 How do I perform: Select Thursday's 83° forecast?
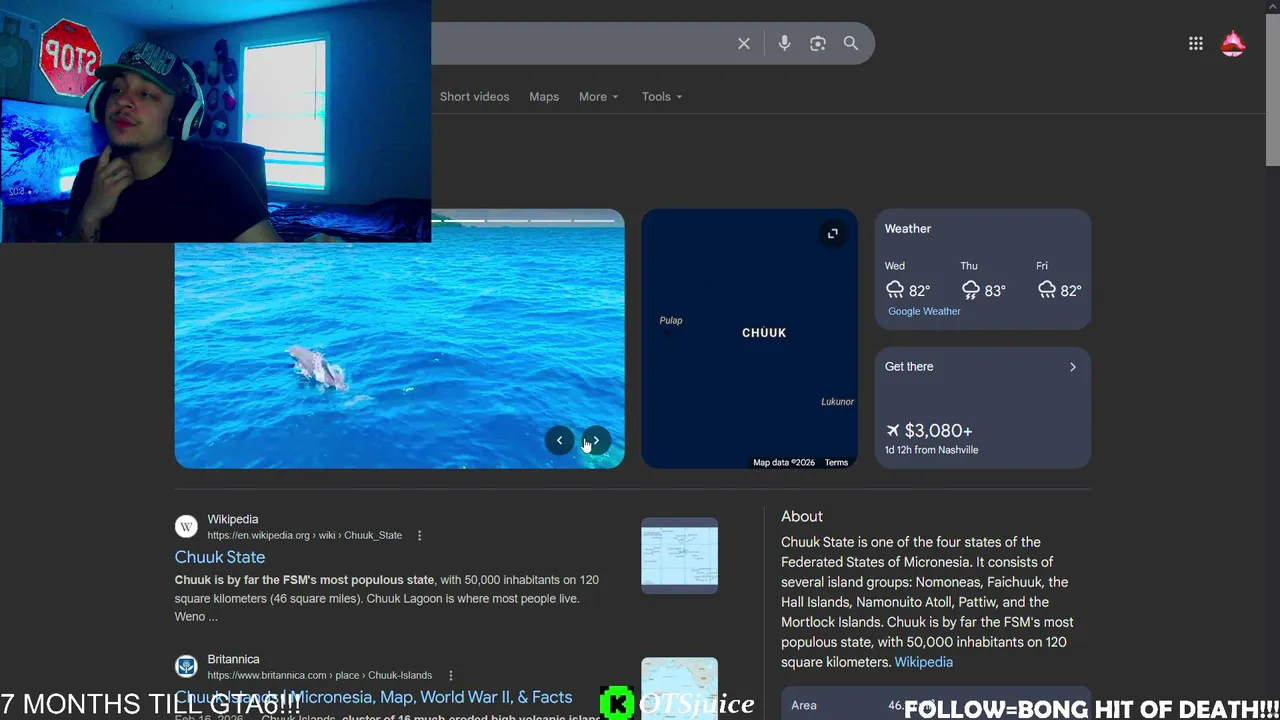(x=983, y=282)
